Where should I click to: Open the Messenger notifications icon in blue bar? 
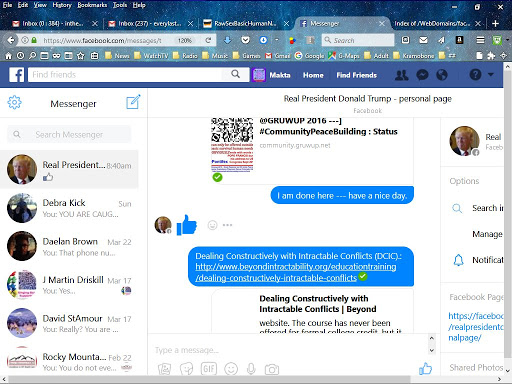(x=422, y=75)
